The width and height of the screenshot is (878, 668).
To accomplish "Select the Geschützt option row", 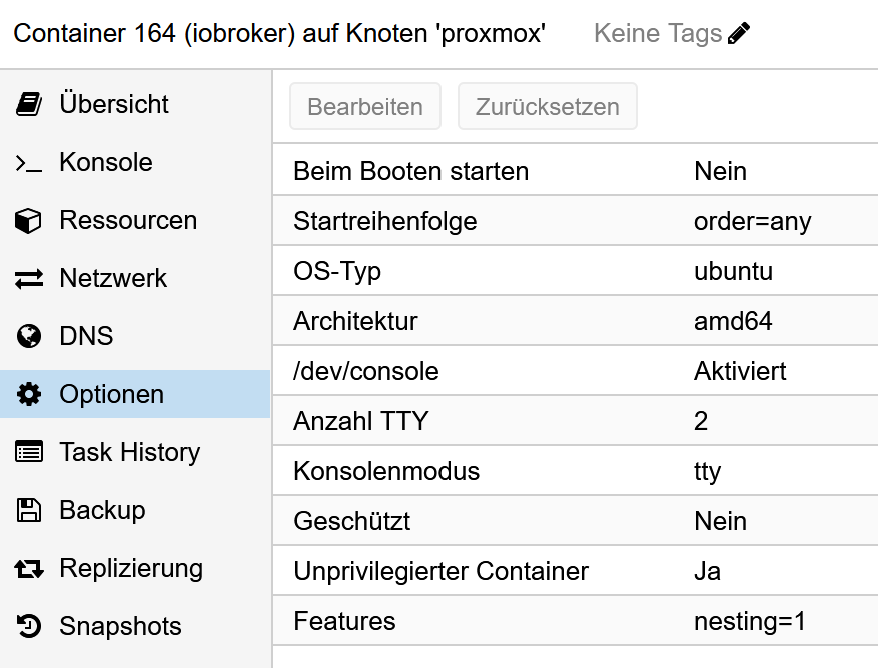I will 575,521.
